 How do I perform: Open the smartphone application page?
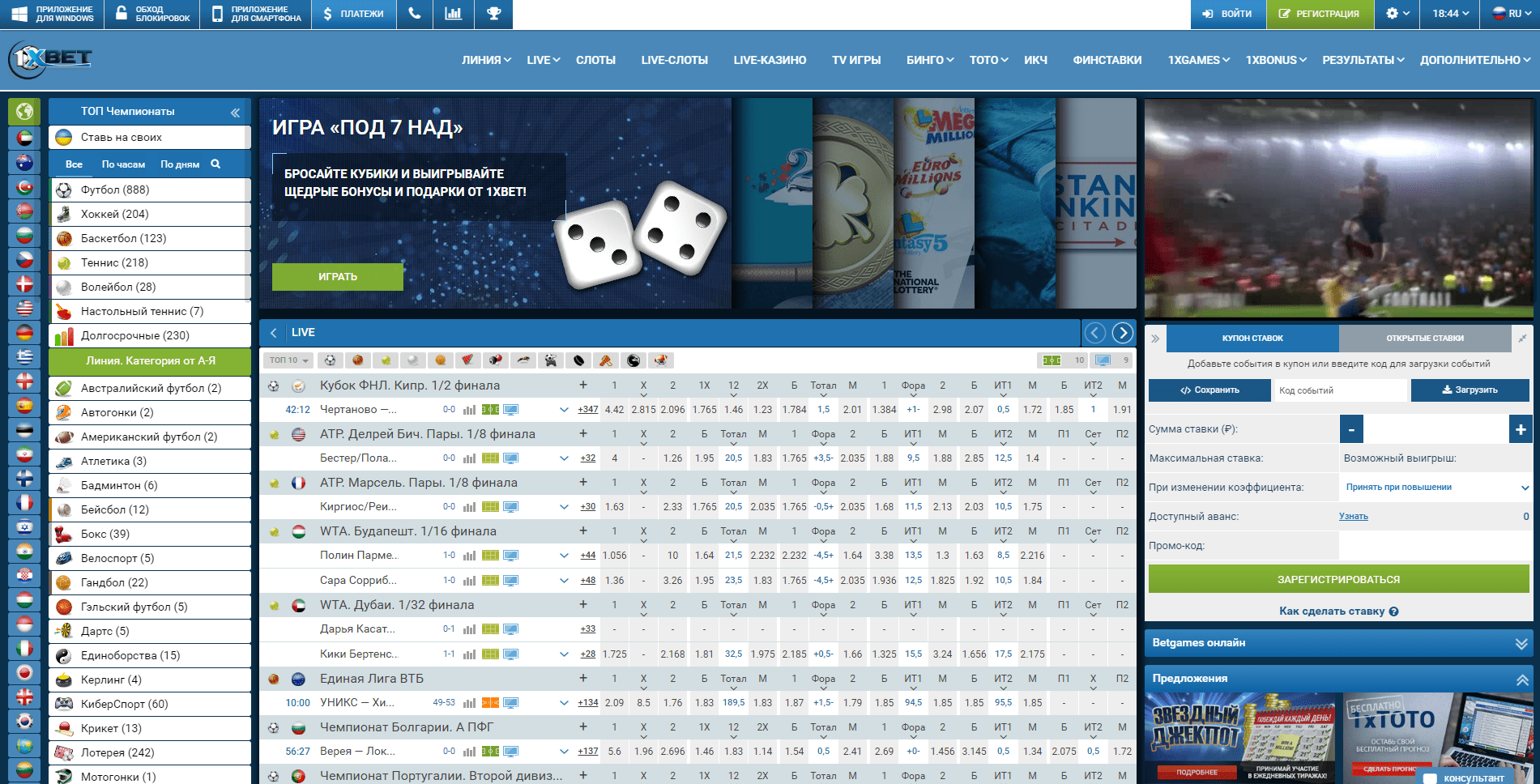256,14
